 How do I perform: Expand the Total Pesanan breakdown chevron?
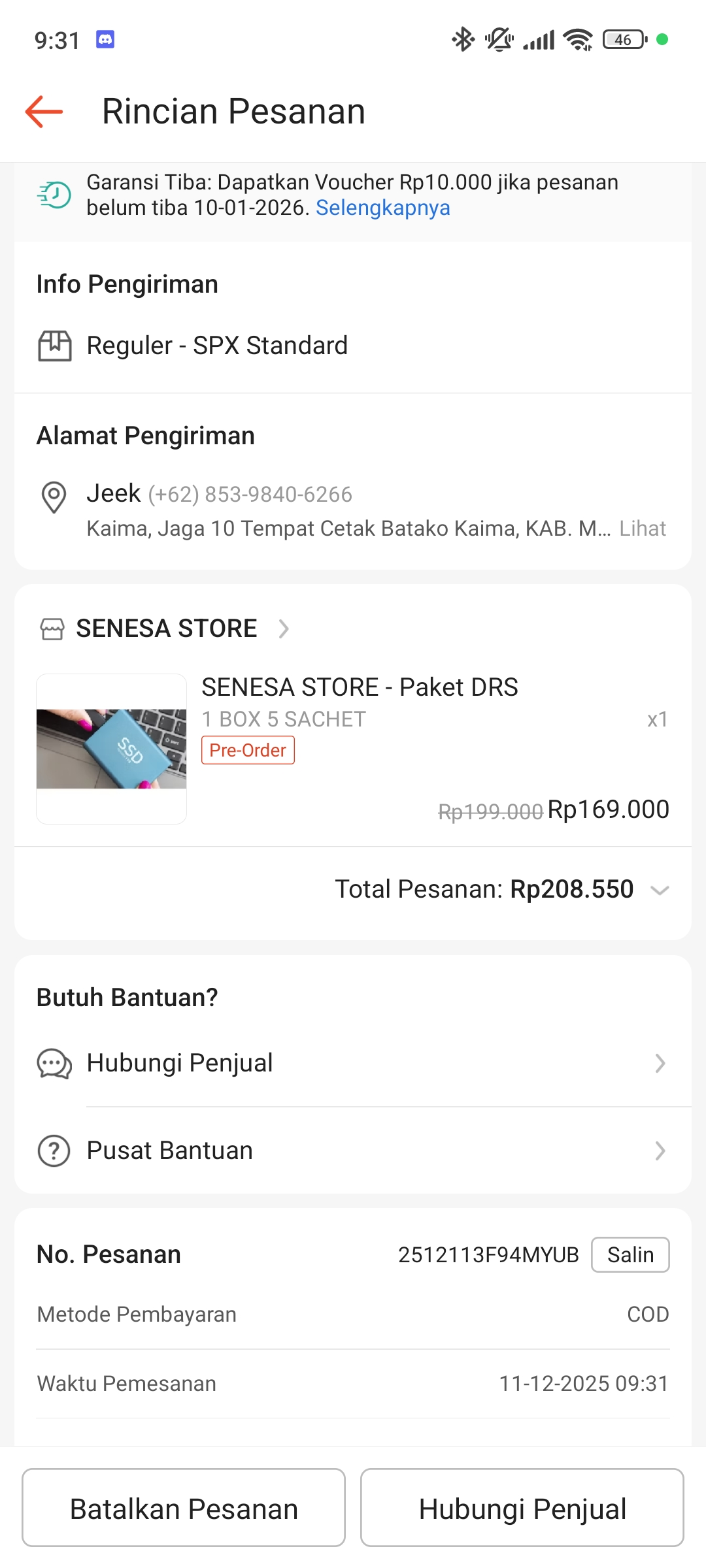pos(660,890)
